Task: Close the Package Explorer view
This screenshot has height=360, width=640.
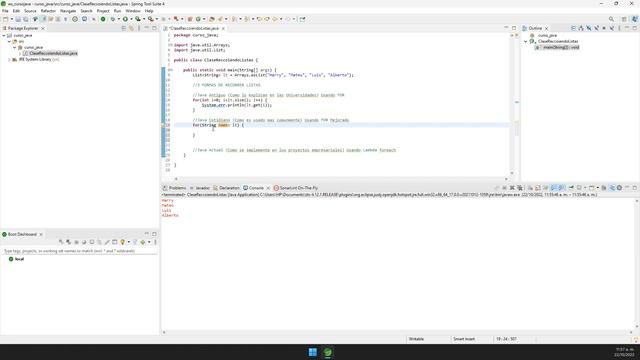Action: tap(43, 28)
